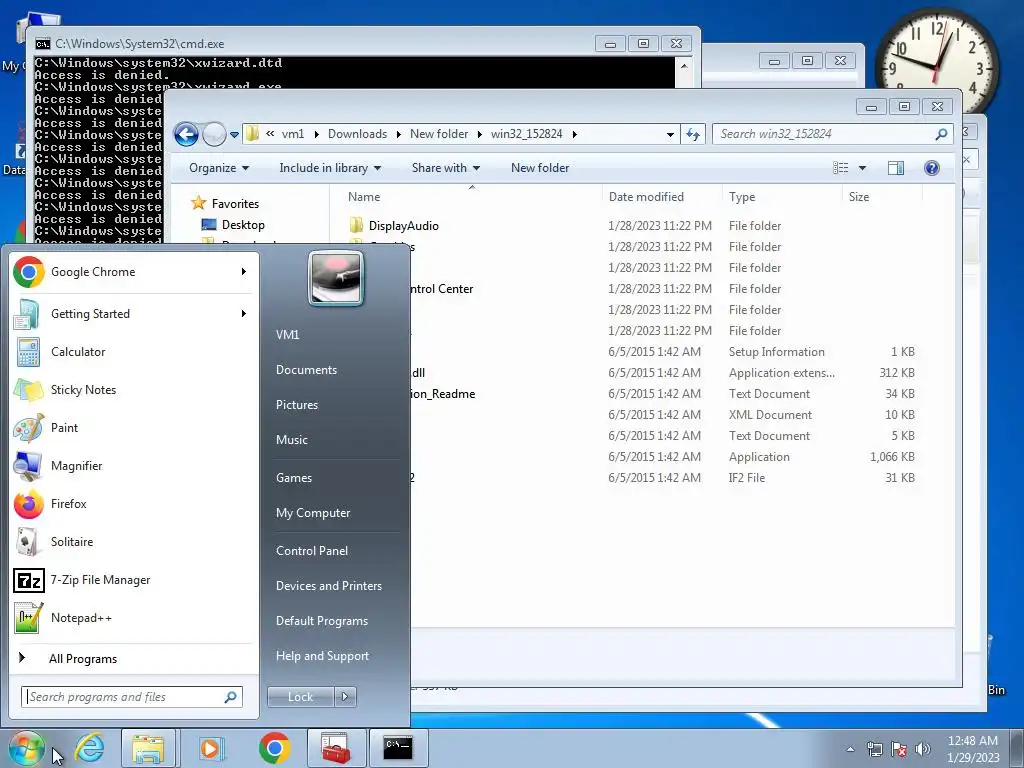The width and height of the screenshot is (1024, 768).
Task: Change your view icon in Explorer
Action: (840, 168)
